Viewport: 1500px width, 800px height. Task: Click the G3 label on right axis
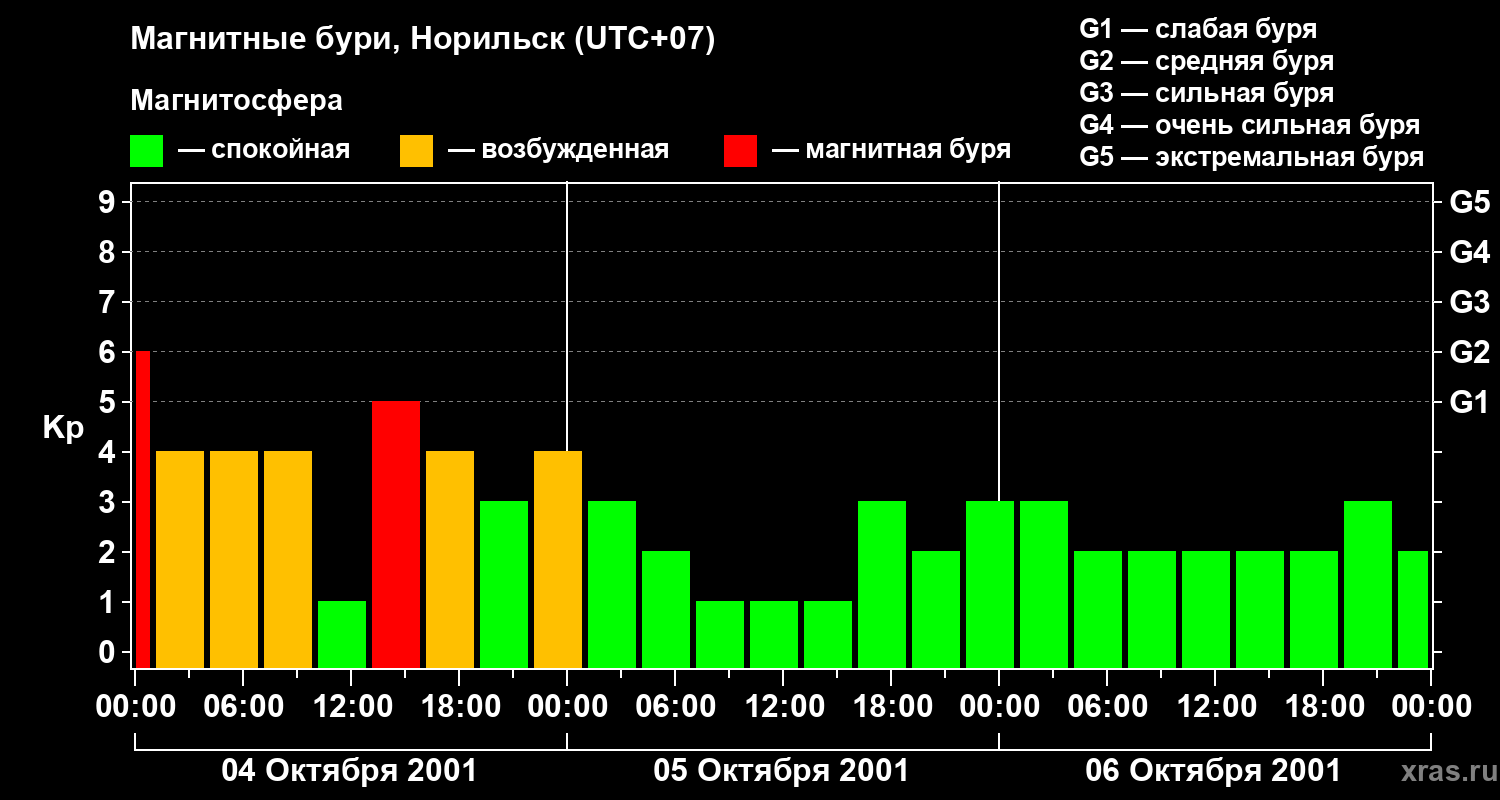point(1470,302)
